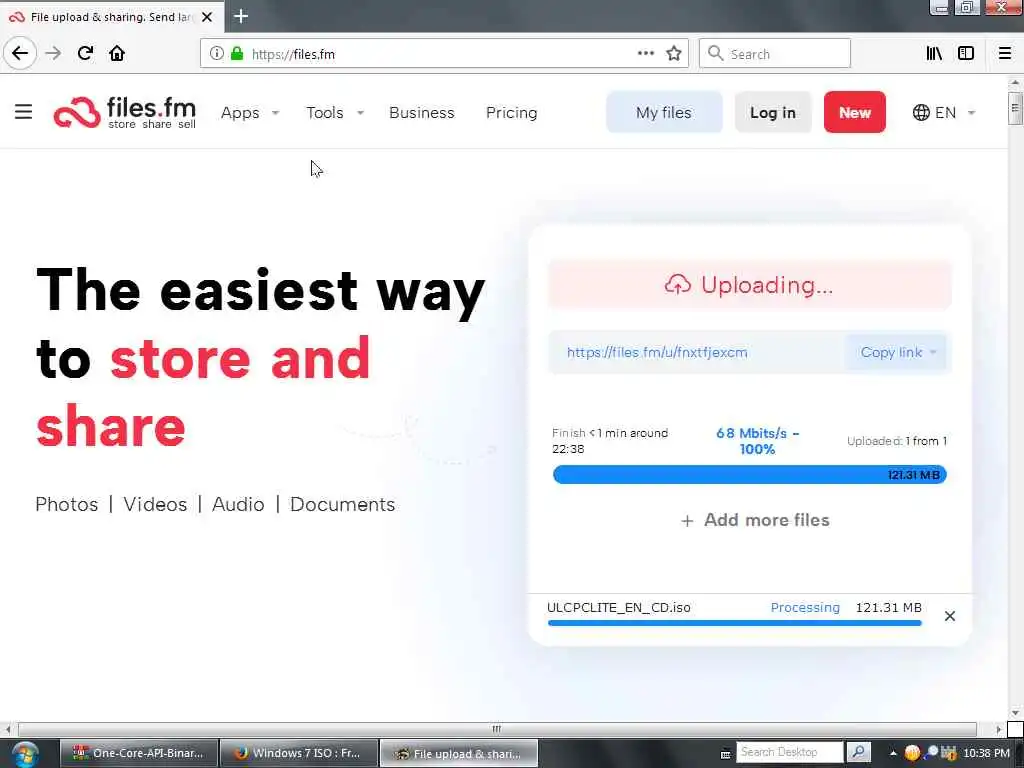
Task: Open the browser home icon
Action: click(117, 53)
